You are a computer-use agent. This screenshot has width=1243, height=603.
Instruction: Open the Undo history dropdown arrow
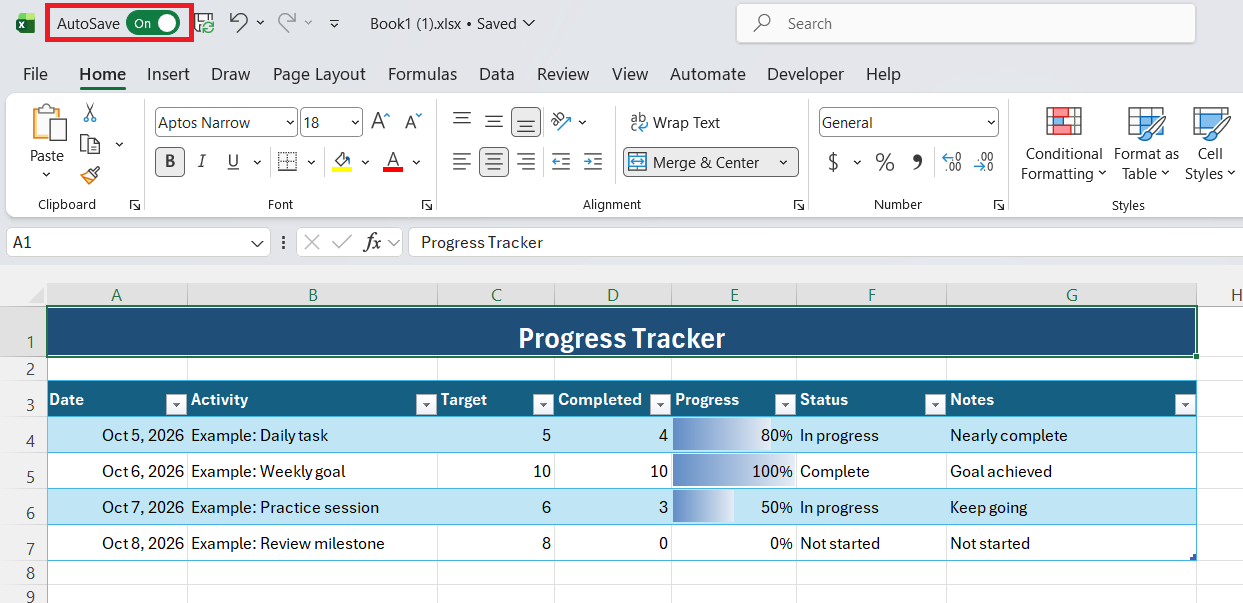click(x=261, y=23)
